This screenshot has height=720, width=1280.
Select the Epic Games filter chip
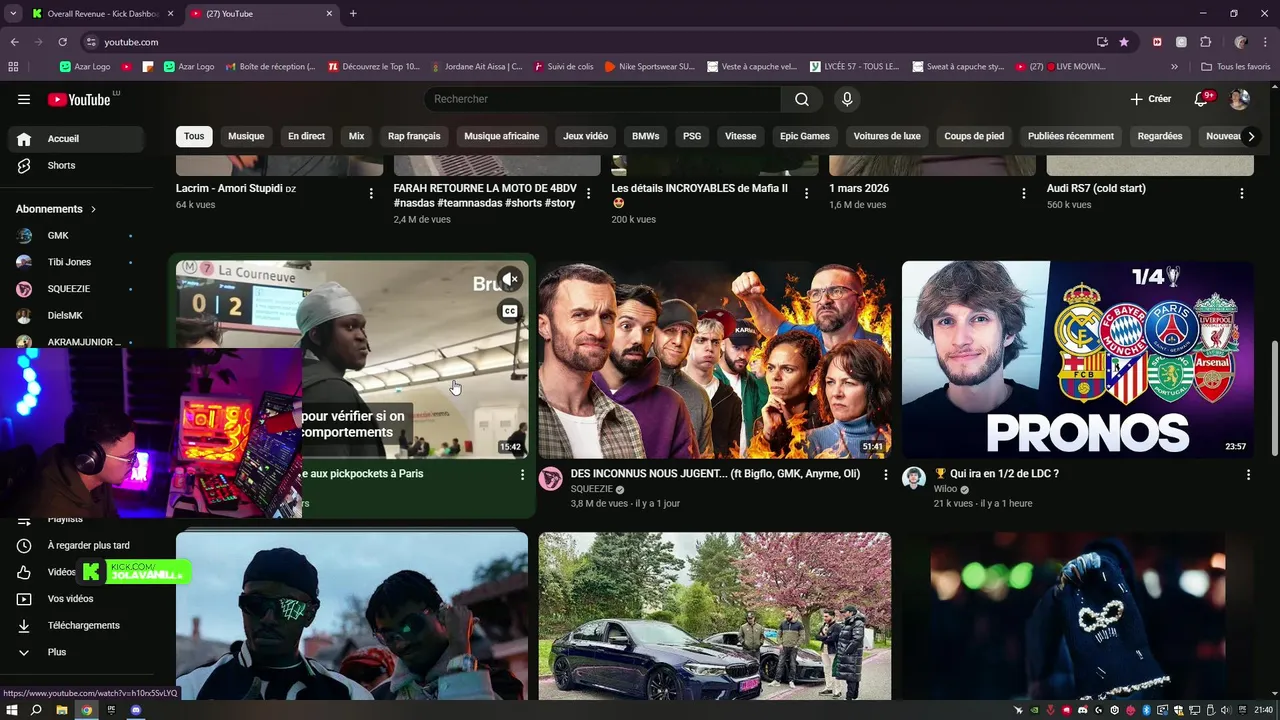click(804, 136)
